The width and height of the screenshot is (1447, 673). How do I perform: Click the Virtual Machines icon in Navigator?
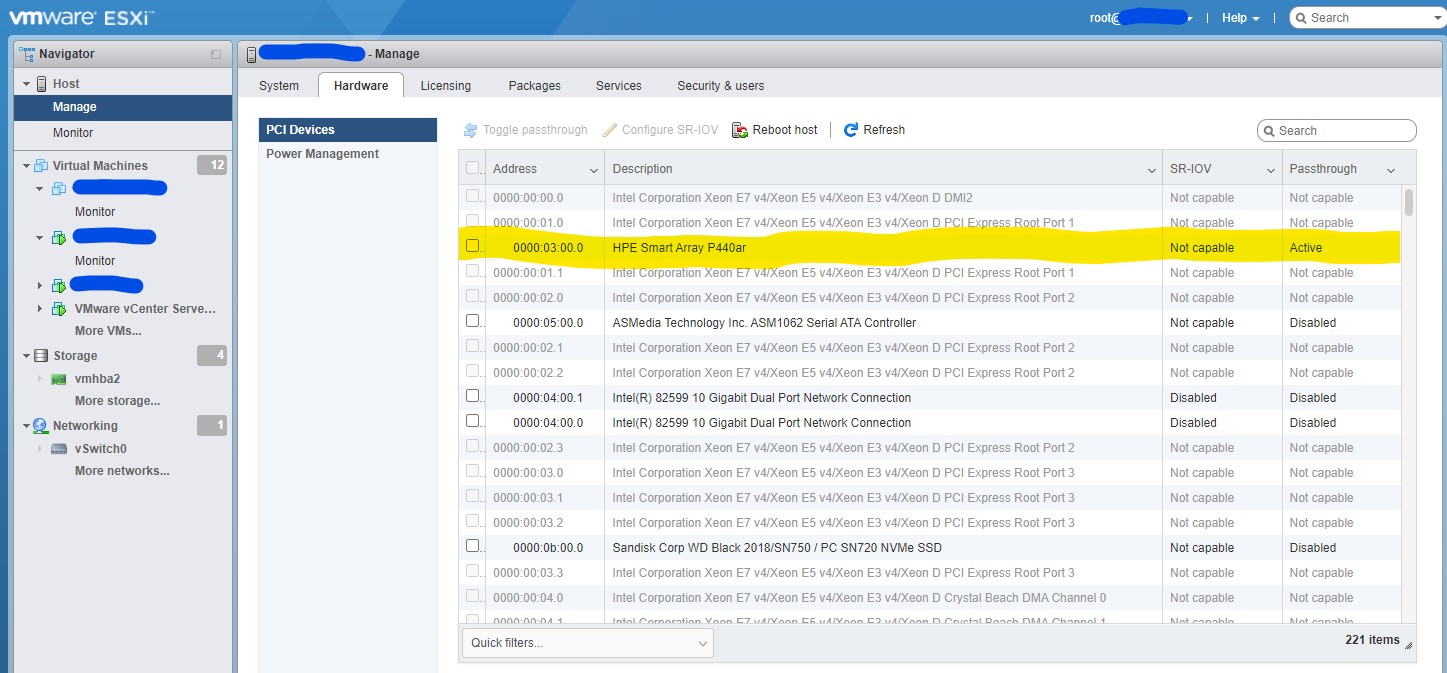41,166
